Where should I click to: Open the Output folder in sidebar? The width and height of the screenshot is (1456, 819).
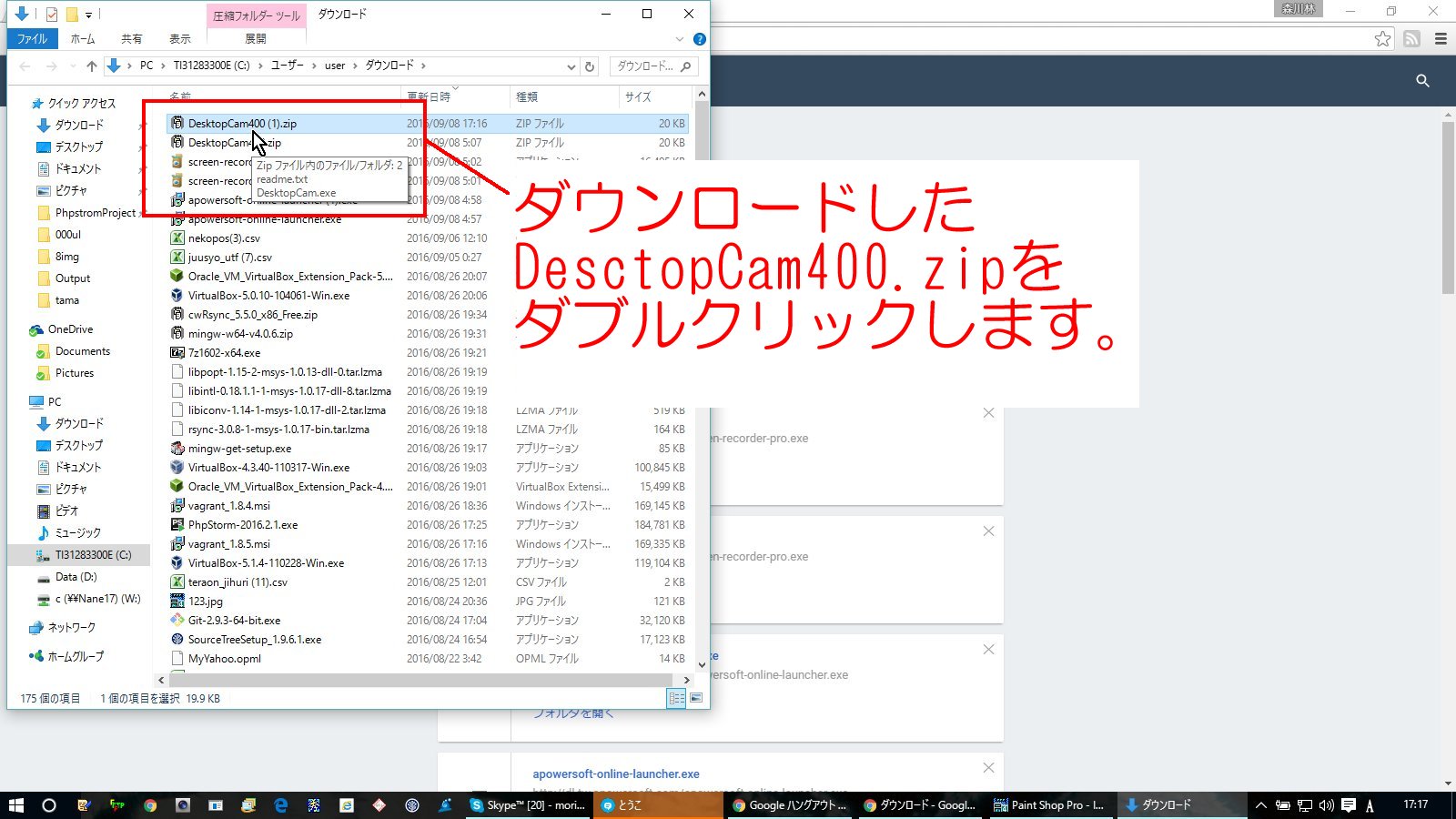(x=72, y=278)
